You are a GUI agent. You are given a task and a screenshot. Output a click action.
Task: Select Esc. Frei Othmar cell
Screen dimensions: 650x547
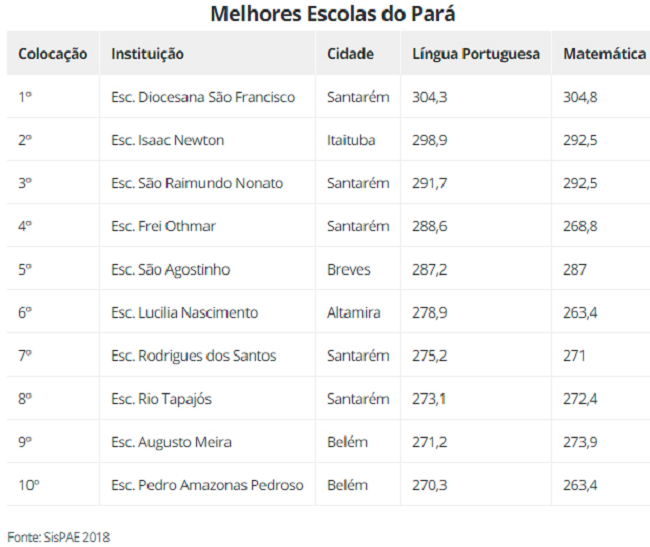pyautogui.click(x=207, y=226)
